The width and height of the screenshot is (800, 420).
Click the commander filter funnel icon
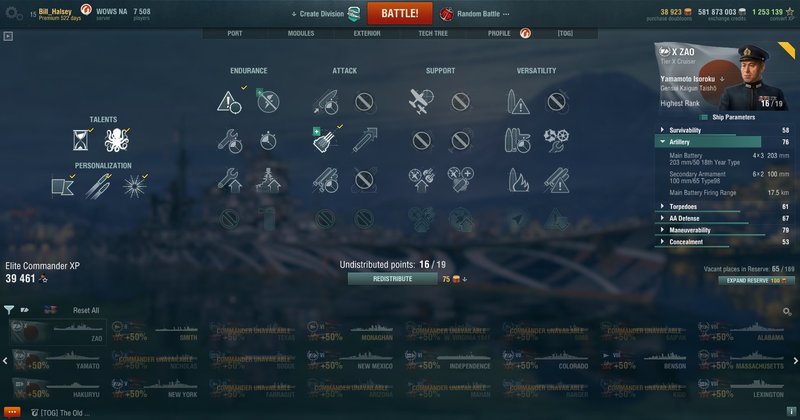click(9, 310)
